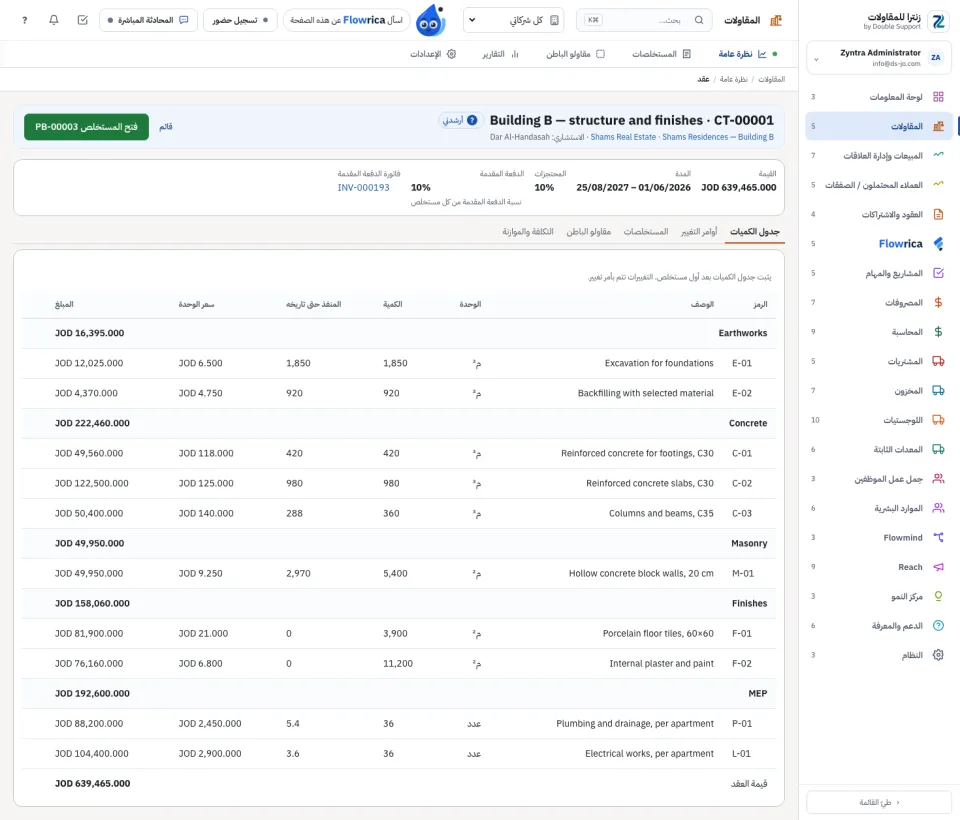Screen dimensions: 960x820
Task: Open المشاريع والمهام sidebar icon
Action: click(938, 273)
